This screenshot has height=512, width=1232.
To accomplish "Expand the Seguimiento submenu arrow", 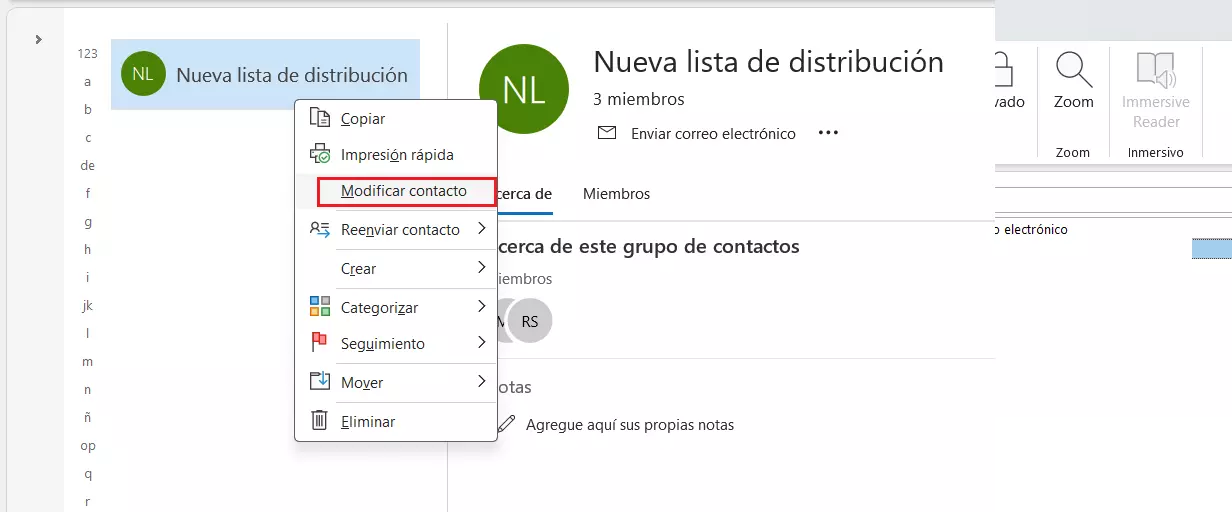I will [481, 343].
